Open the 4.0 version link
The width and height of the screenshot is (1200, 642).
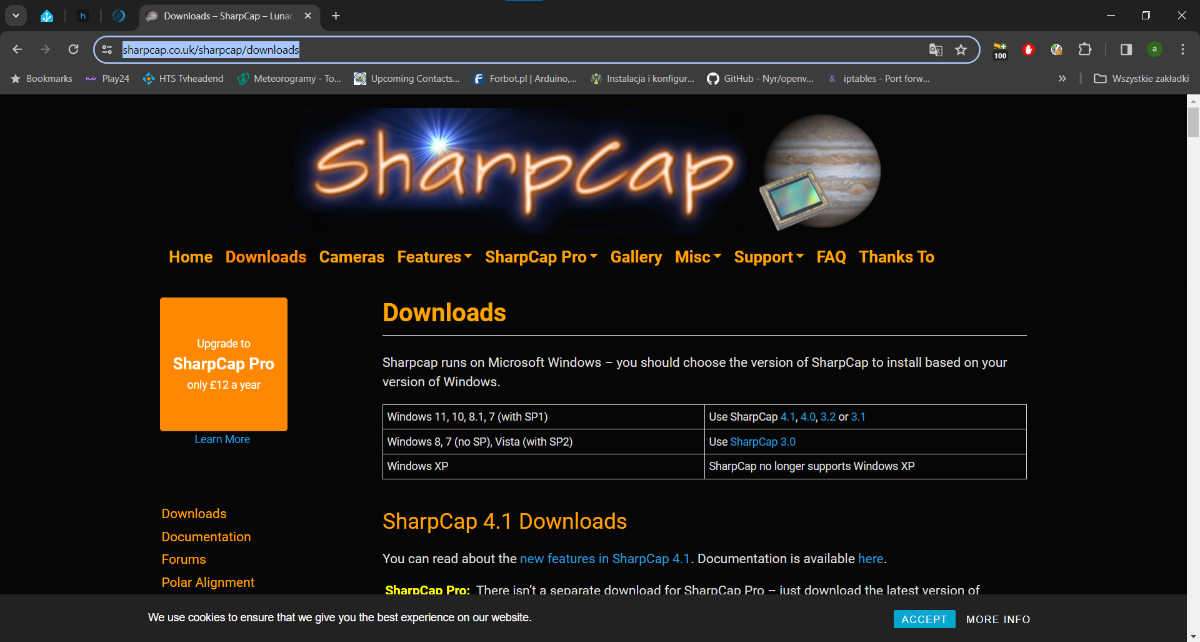tap(808, 416)
